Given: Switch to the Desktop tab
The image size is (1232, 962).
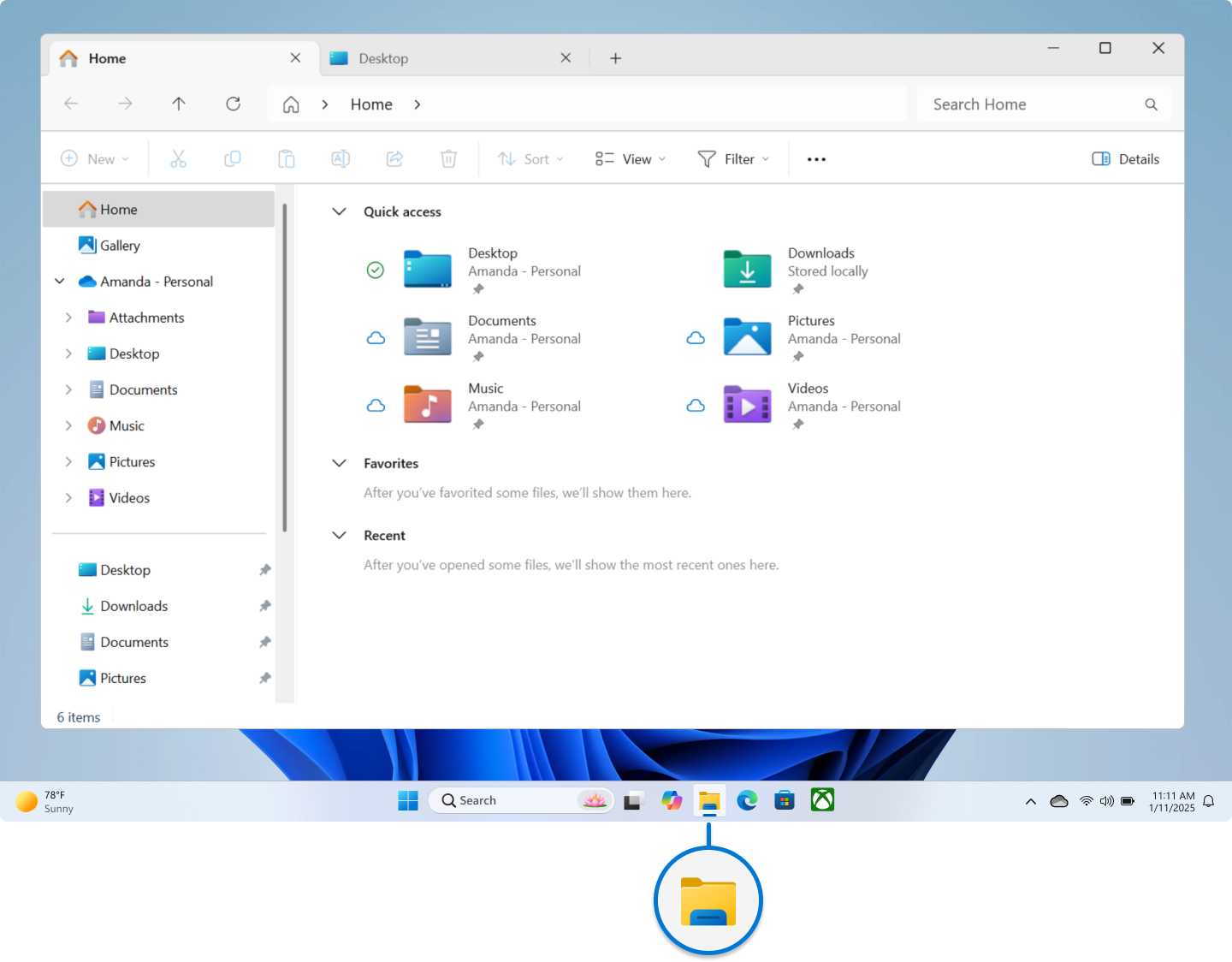Looking at the screenshot, I should coord(382,57).
